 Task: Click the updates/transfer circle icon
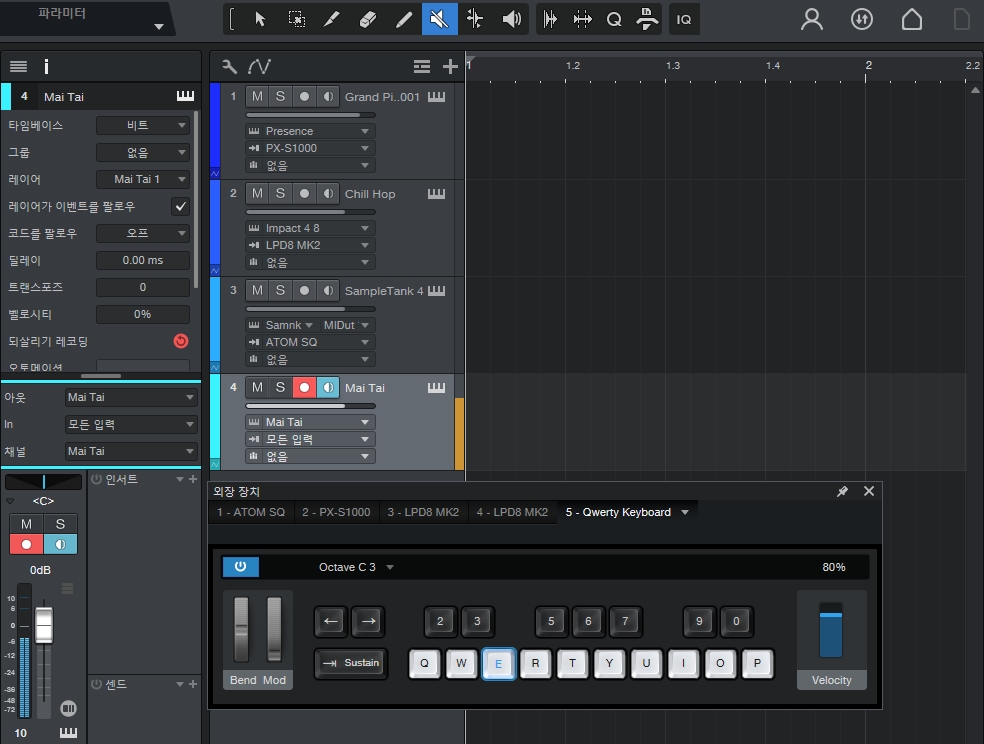(x=862, y=19)
